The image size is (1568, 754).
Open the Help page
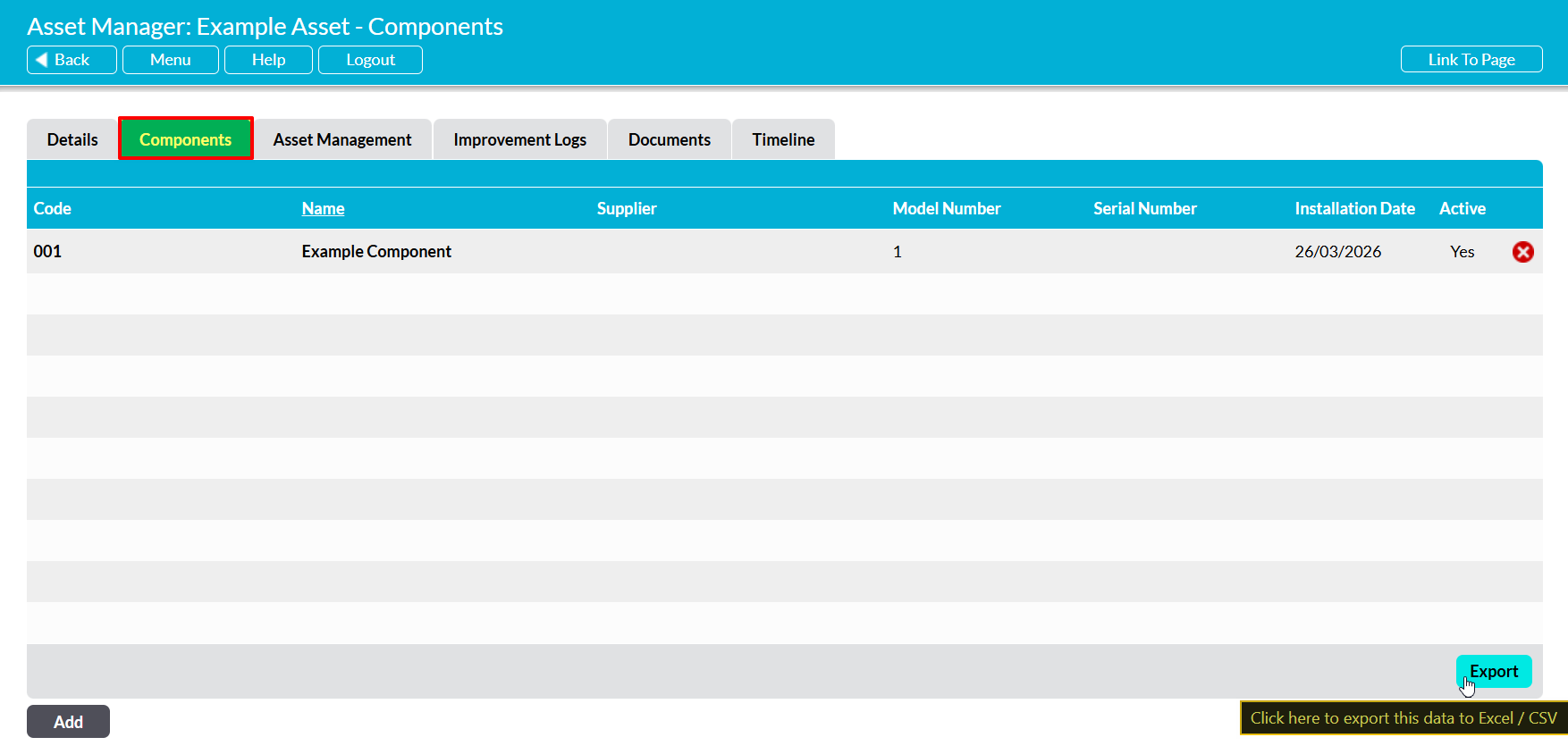coord(268,60)
